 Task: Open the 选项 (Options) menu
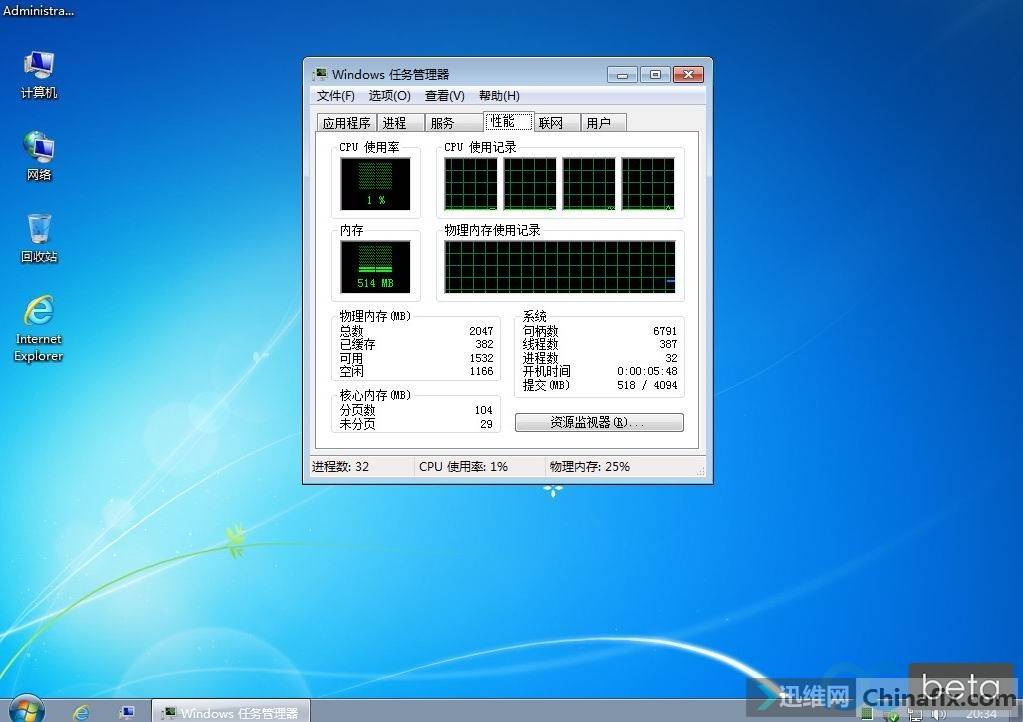[x=388, y=96]
